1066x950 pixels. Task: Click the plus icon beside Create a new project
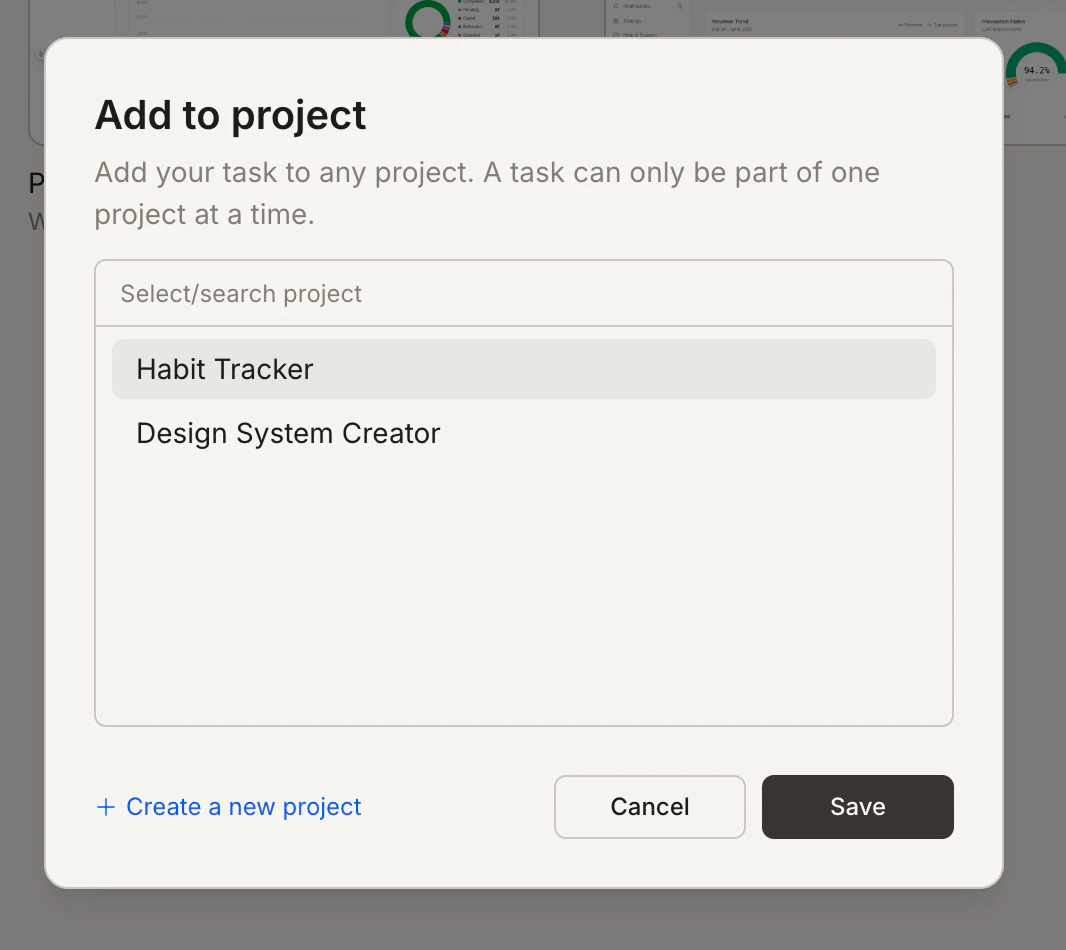(105, 807)
